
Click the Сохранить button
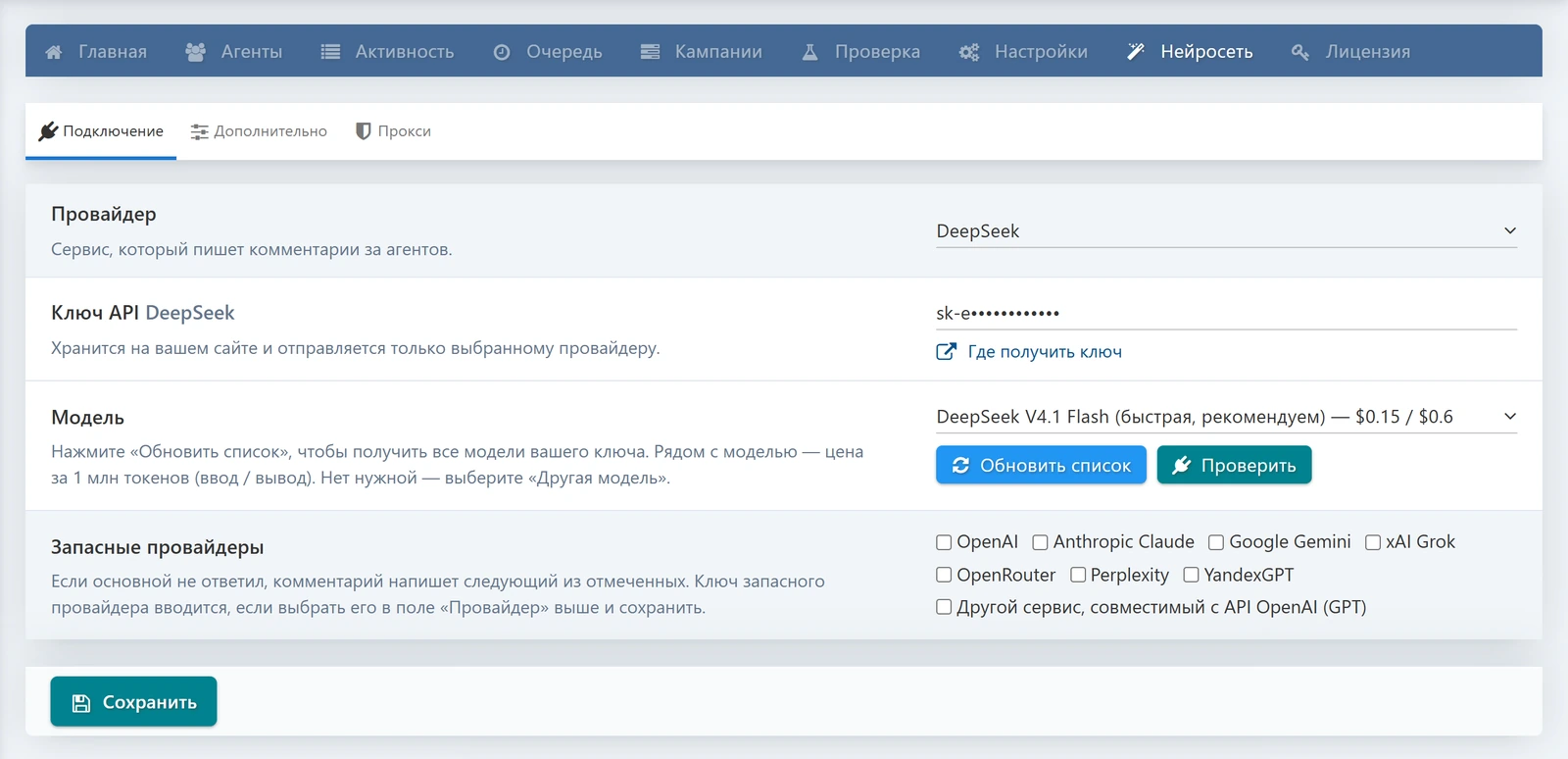tap(133, 702)
